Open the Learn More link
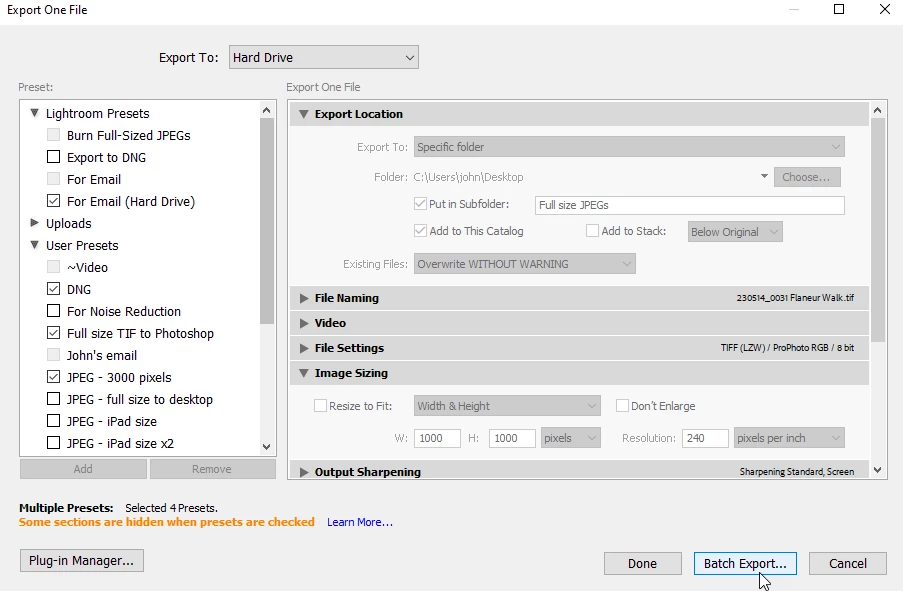 click(360, 522)
